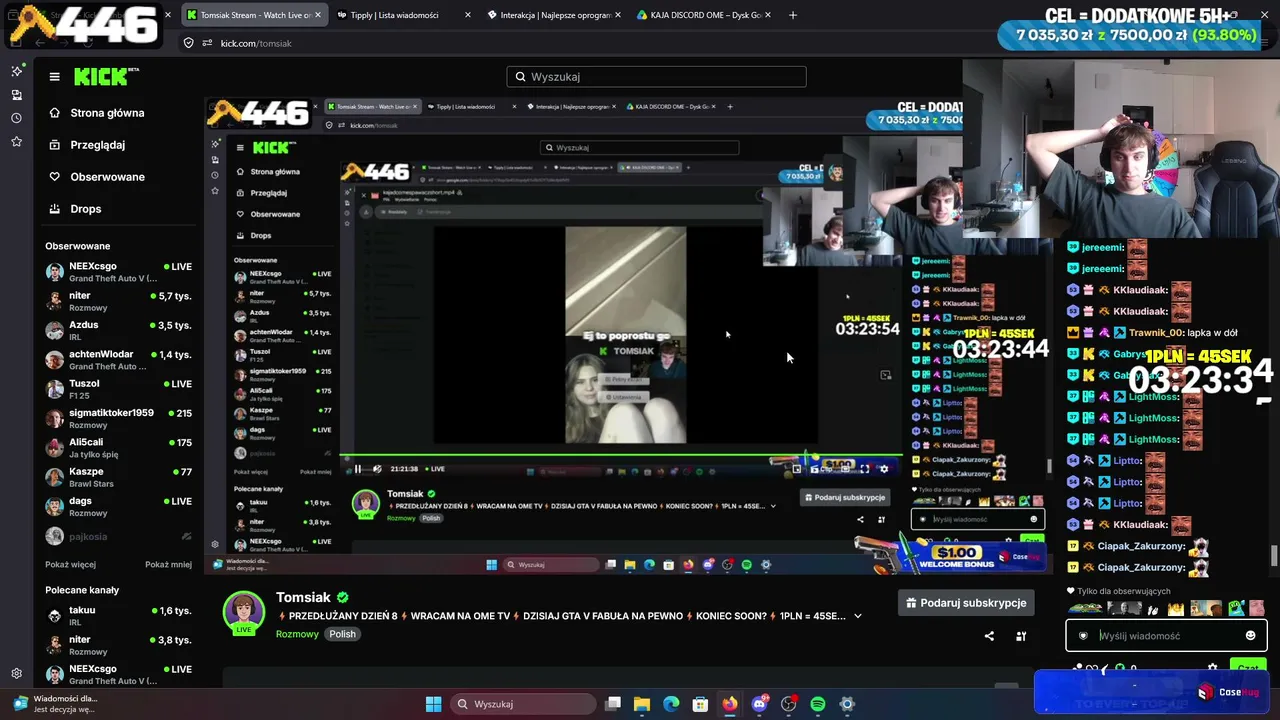This screenshot has width=1280, height=720.
Task: Open Discord from the taskbar
Action: point(760,704)
